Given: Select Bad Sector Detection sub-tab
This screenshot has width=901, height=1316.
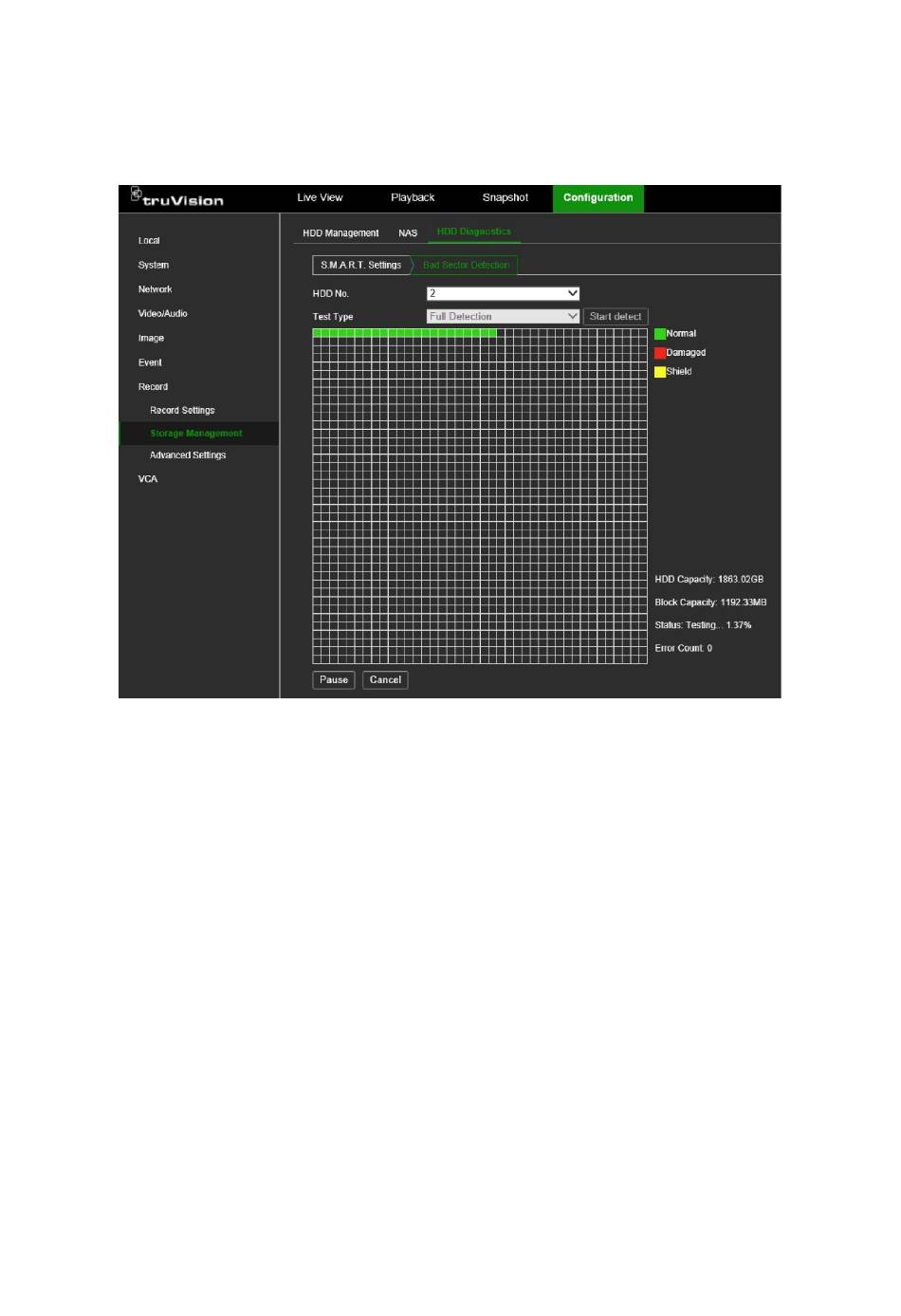Looking at the screenshot, I should pyautogui.click(x=467, y=266).
